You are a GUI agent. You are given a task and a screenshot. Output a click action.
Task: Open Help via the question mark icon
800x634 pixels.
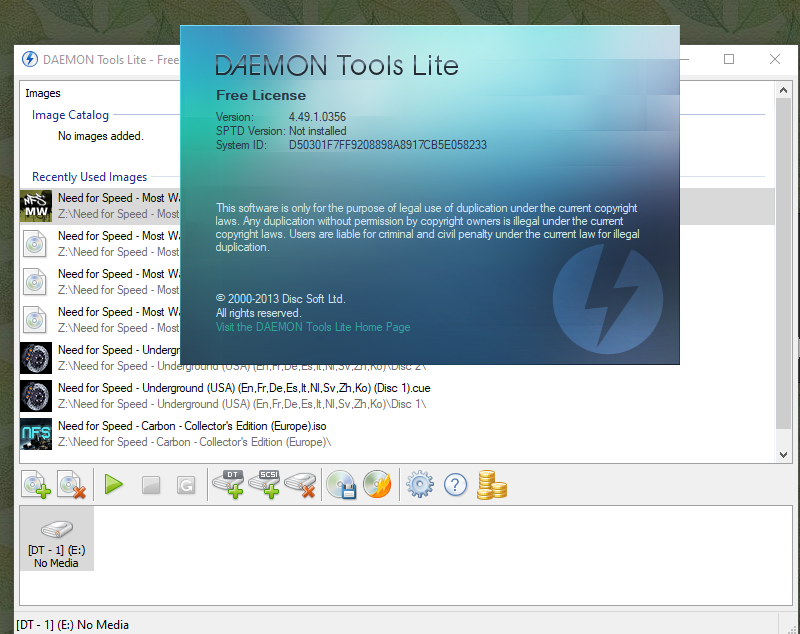[456, 485]
